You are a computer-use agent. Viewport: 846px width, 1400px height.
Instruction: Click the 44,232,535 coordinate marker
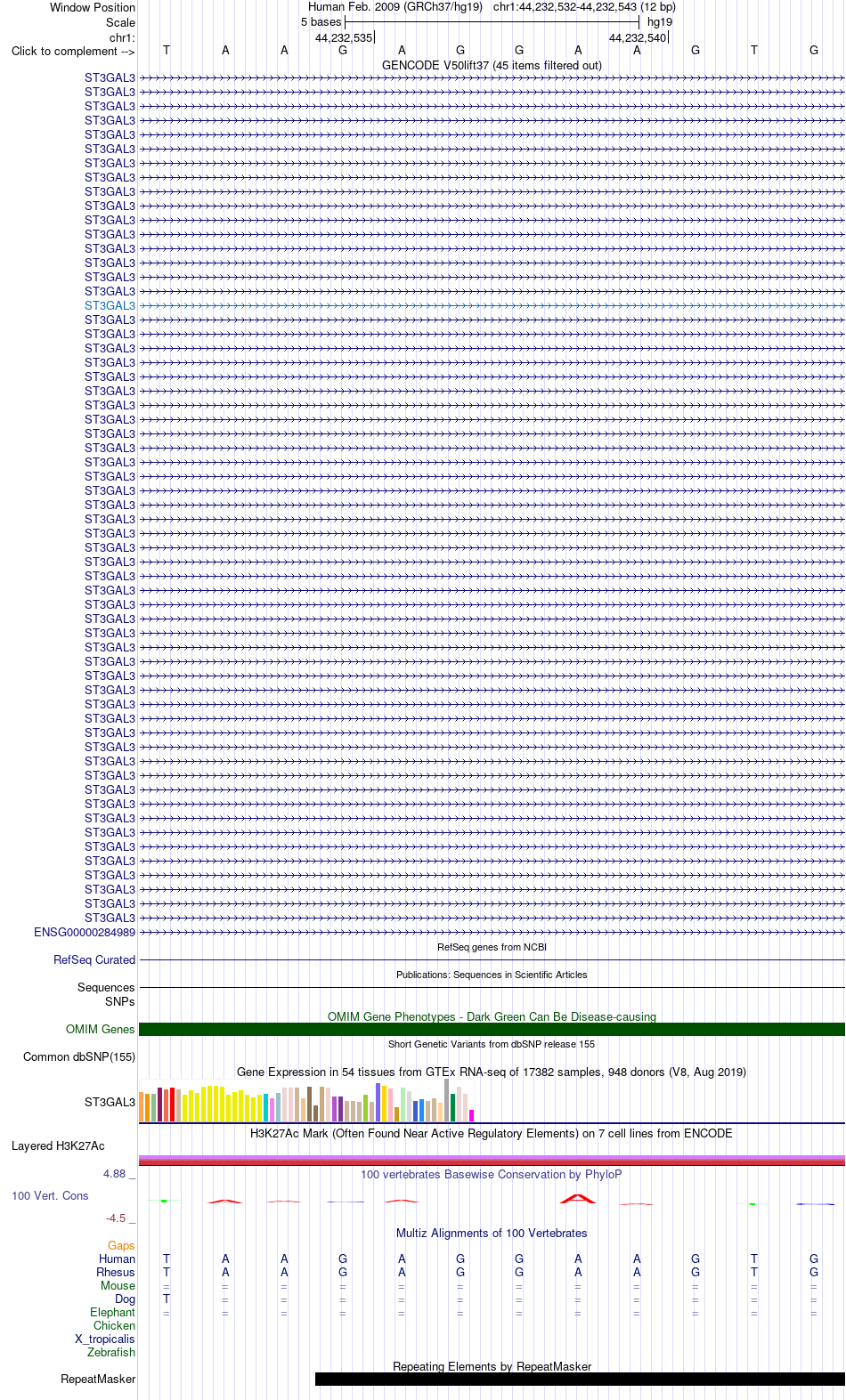tap(344, 37)
